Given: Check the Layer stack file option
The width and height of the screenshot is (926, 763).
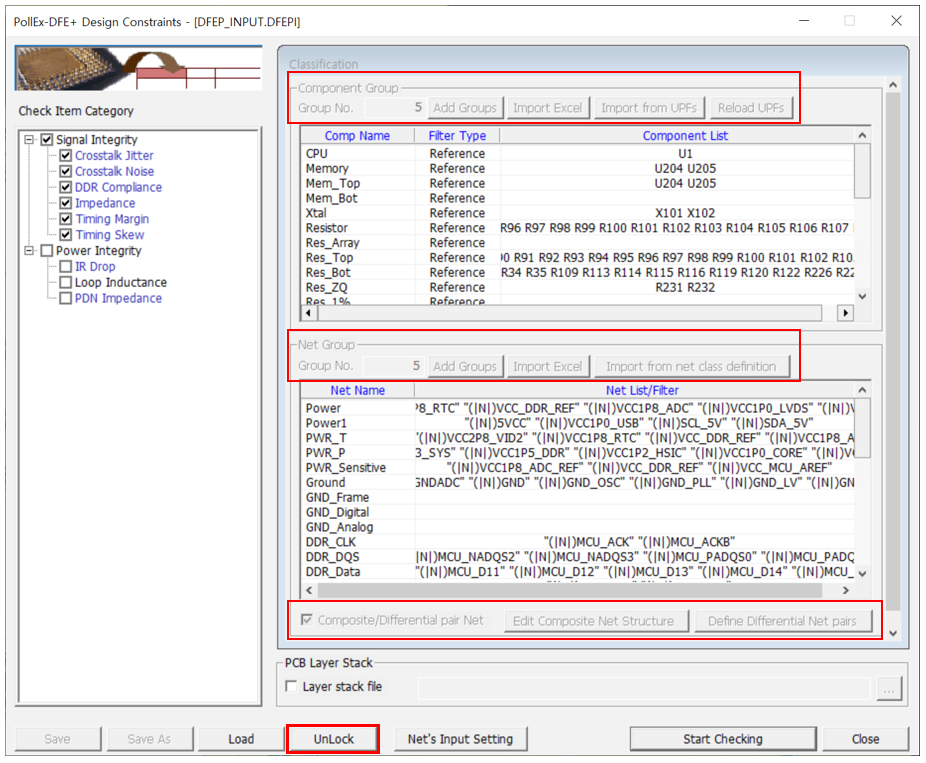Looking at the screenshot, I should click(x=292, y=687).
